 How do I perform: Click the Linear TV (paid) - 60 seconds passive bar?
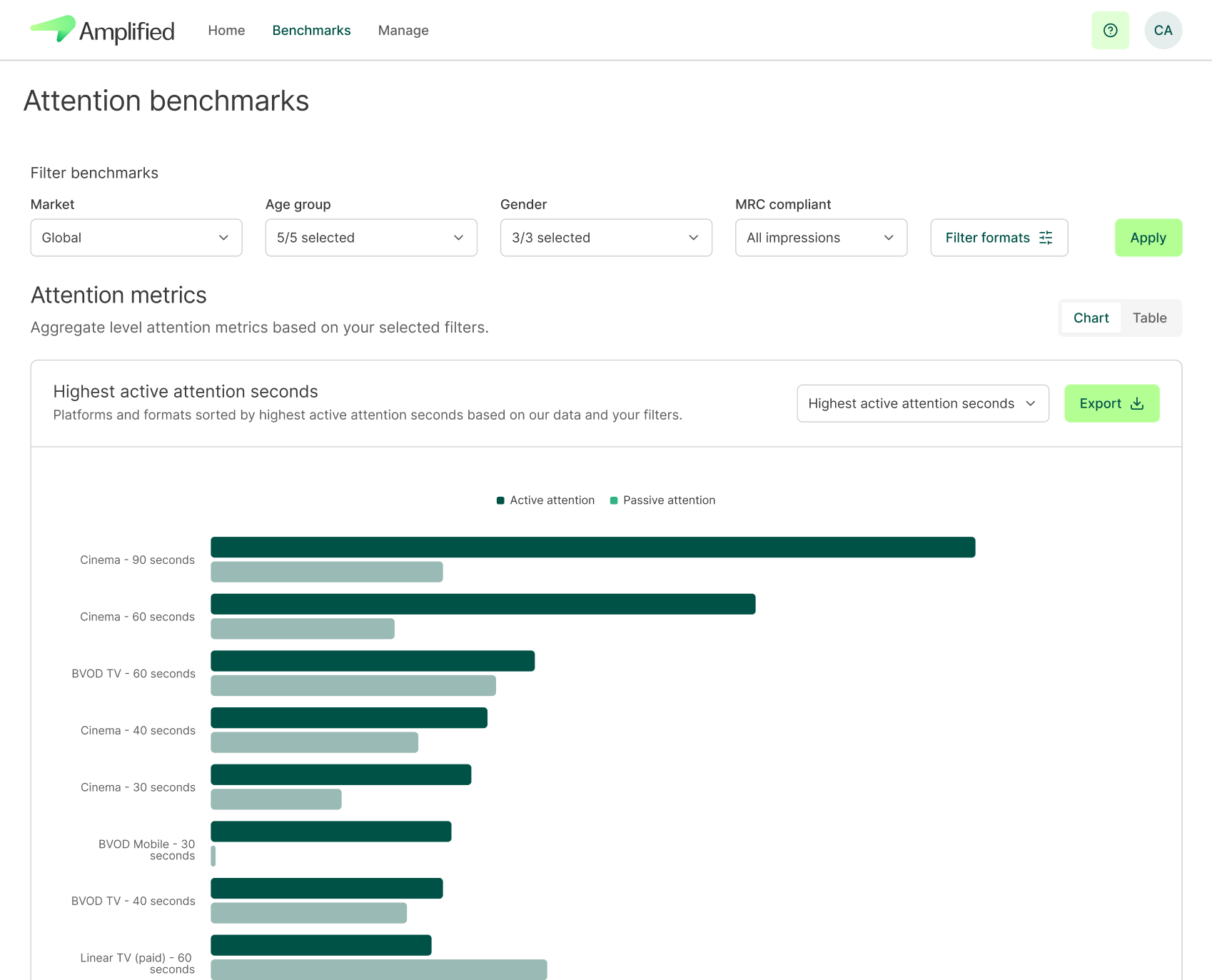(x=378, y=970)
